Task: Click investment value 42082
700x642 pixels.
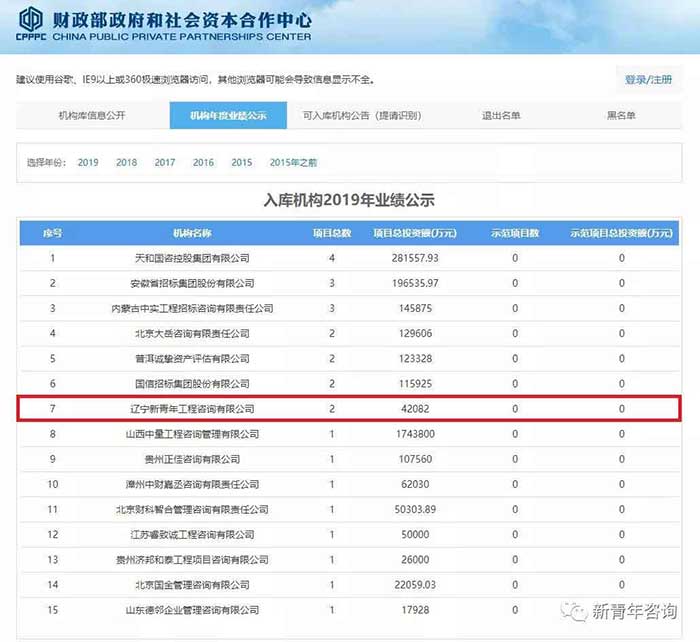Action: coord(415,409)
